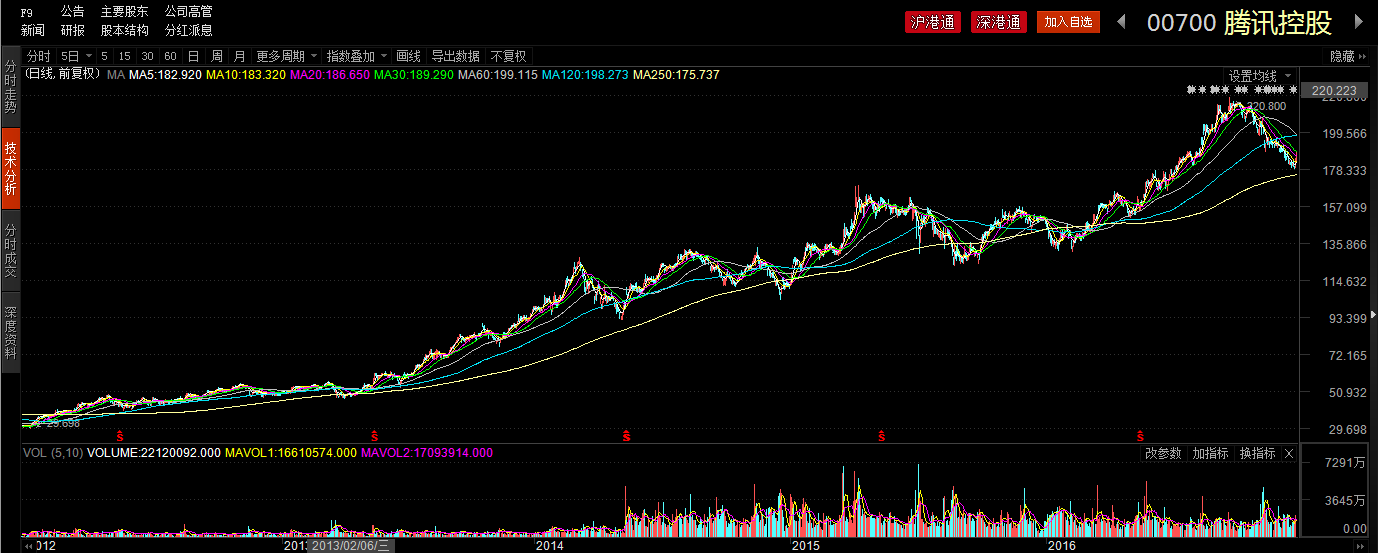
Task: Expand the 更多周期 dropdown
Action: 287,56
